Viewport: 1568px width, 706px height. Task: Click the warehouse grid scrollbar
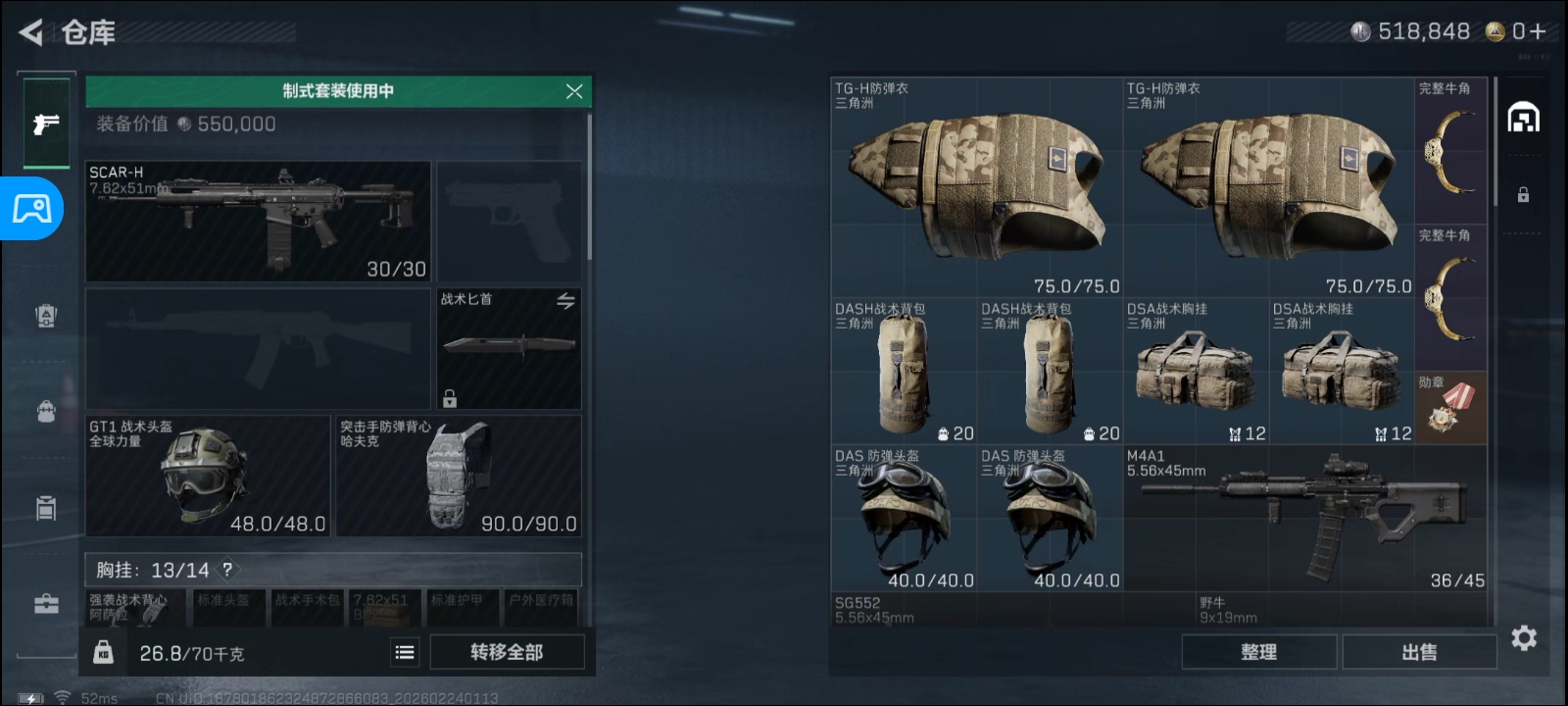coord(1494,142)
